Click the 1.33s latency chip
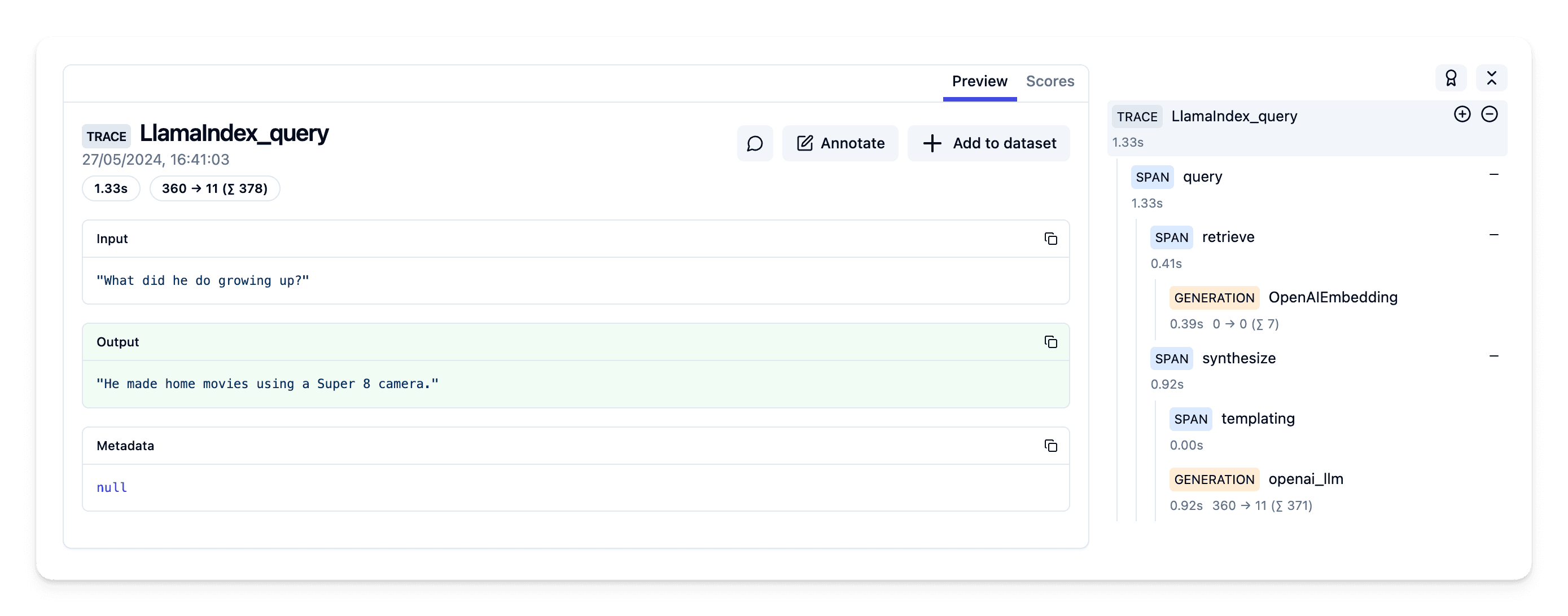The width and height of the screenshot is (1568, 616). (x=111, y=188)
